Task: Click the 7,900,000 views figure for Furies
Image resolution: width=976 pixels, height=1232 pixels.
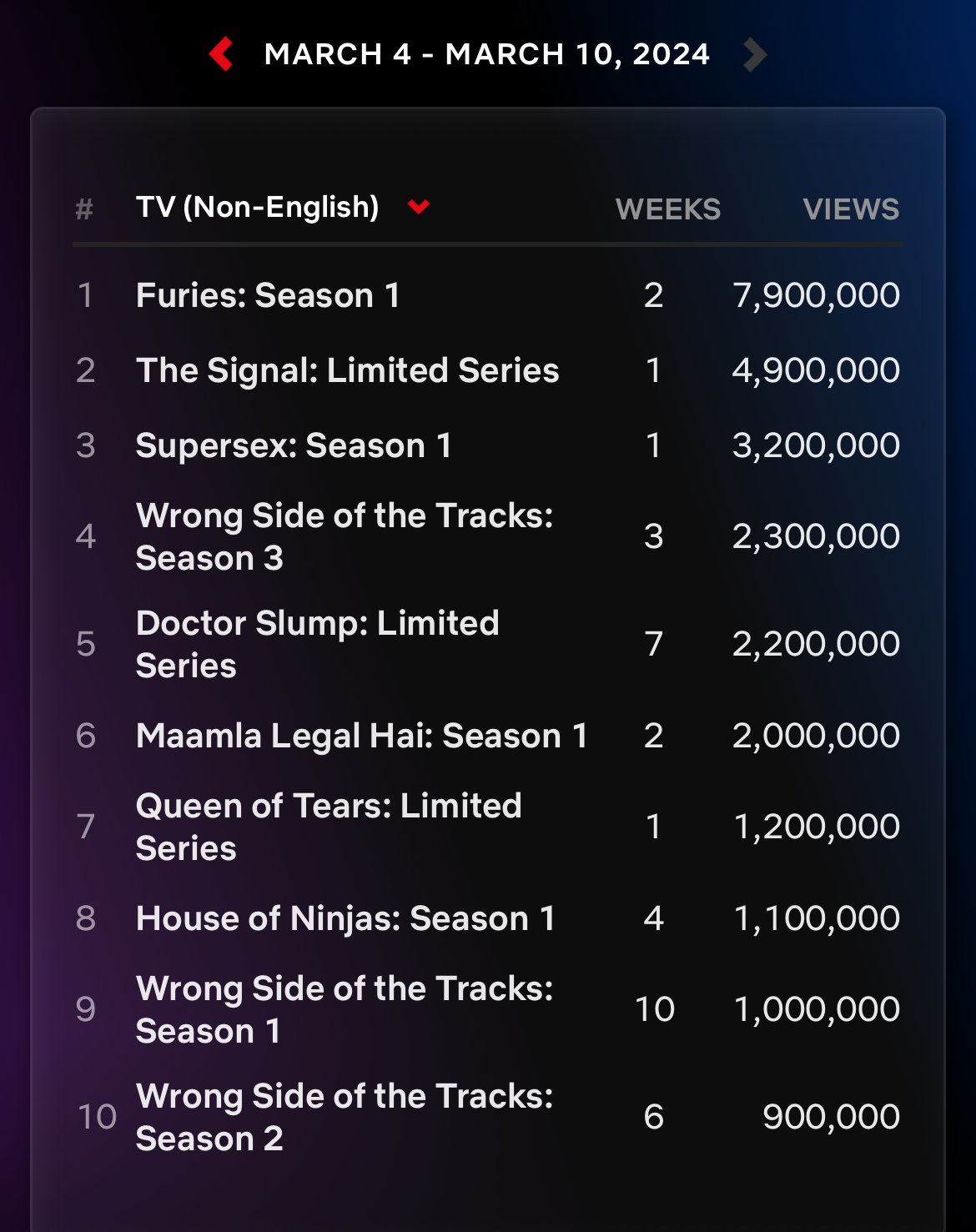Action: tap(815, 295)
